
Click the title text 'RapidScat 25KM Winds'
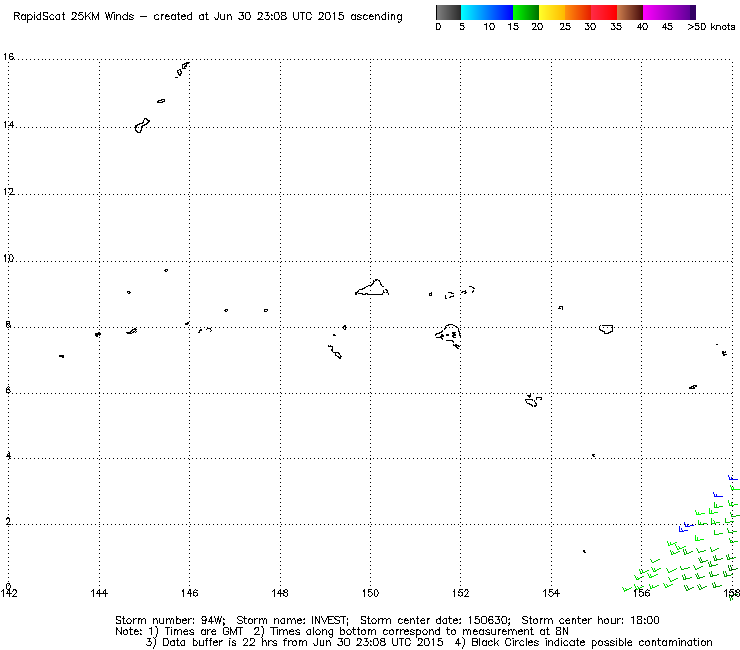point(74,17)
